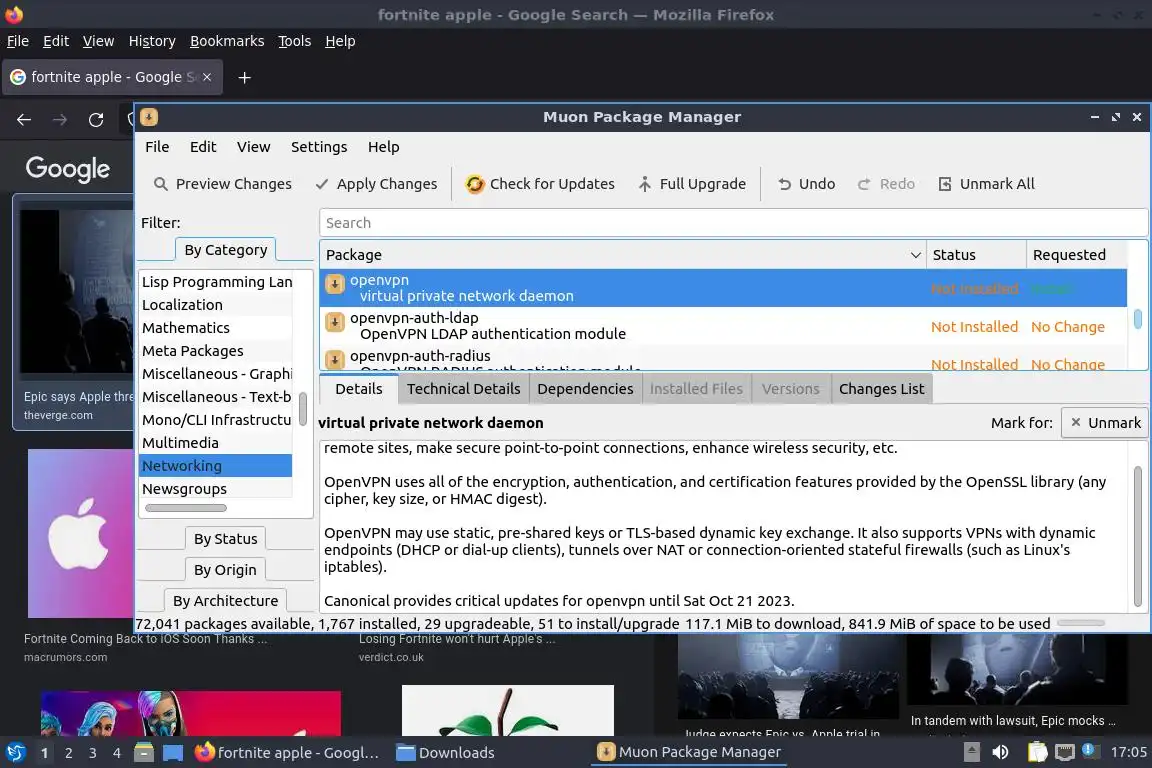Toggle Package column sort arrow
This screenshot has width=1152, height=768.
915,255
